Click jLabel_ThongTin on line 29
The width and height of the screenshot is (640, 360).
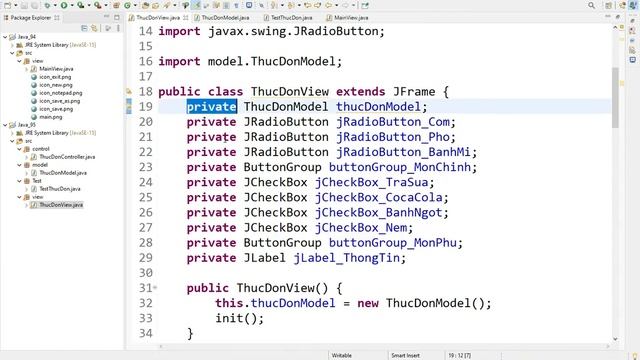(x=347, y=258)
